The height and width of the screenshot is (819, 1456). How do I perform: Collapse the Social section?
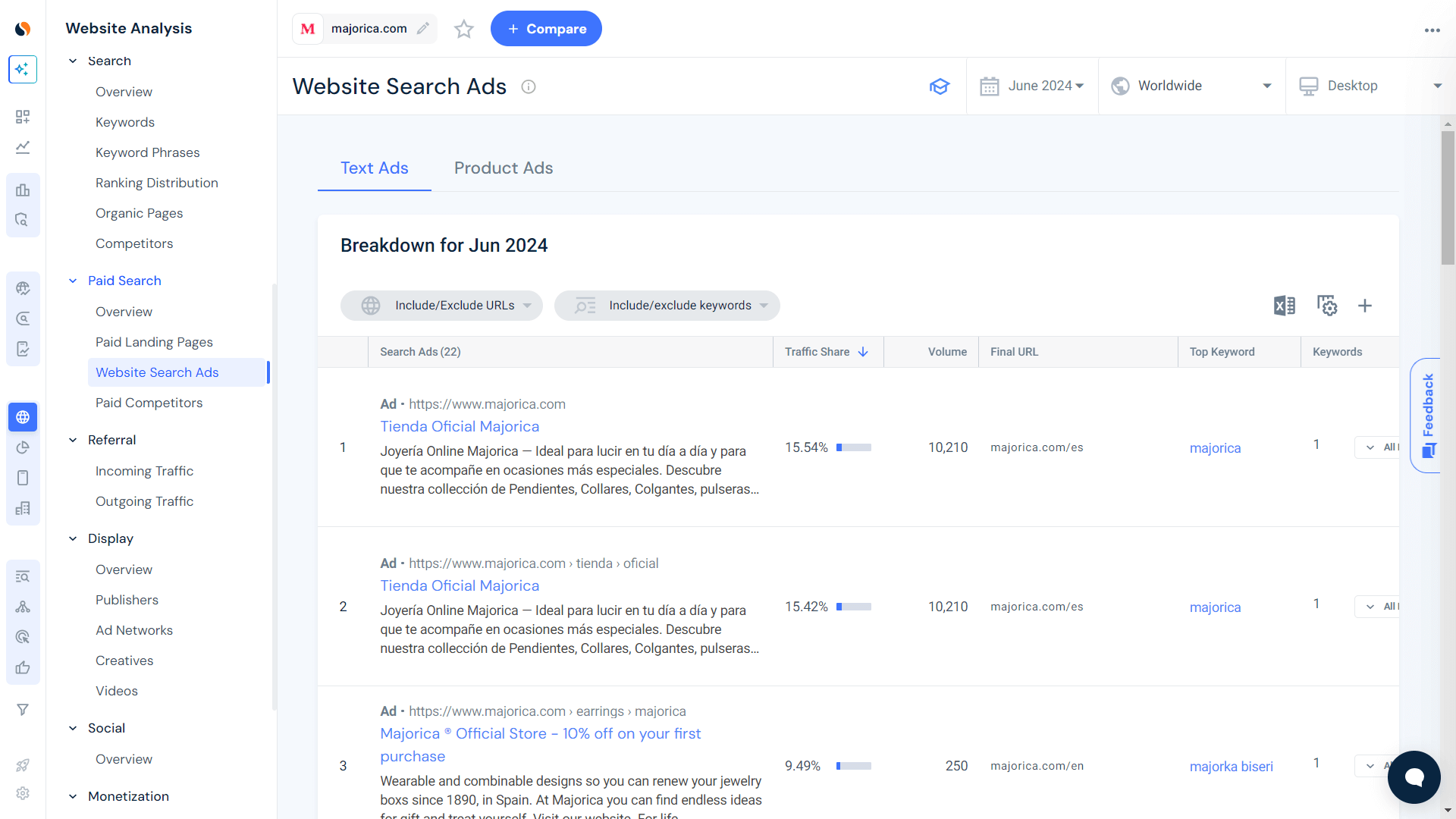click(73, 728)
